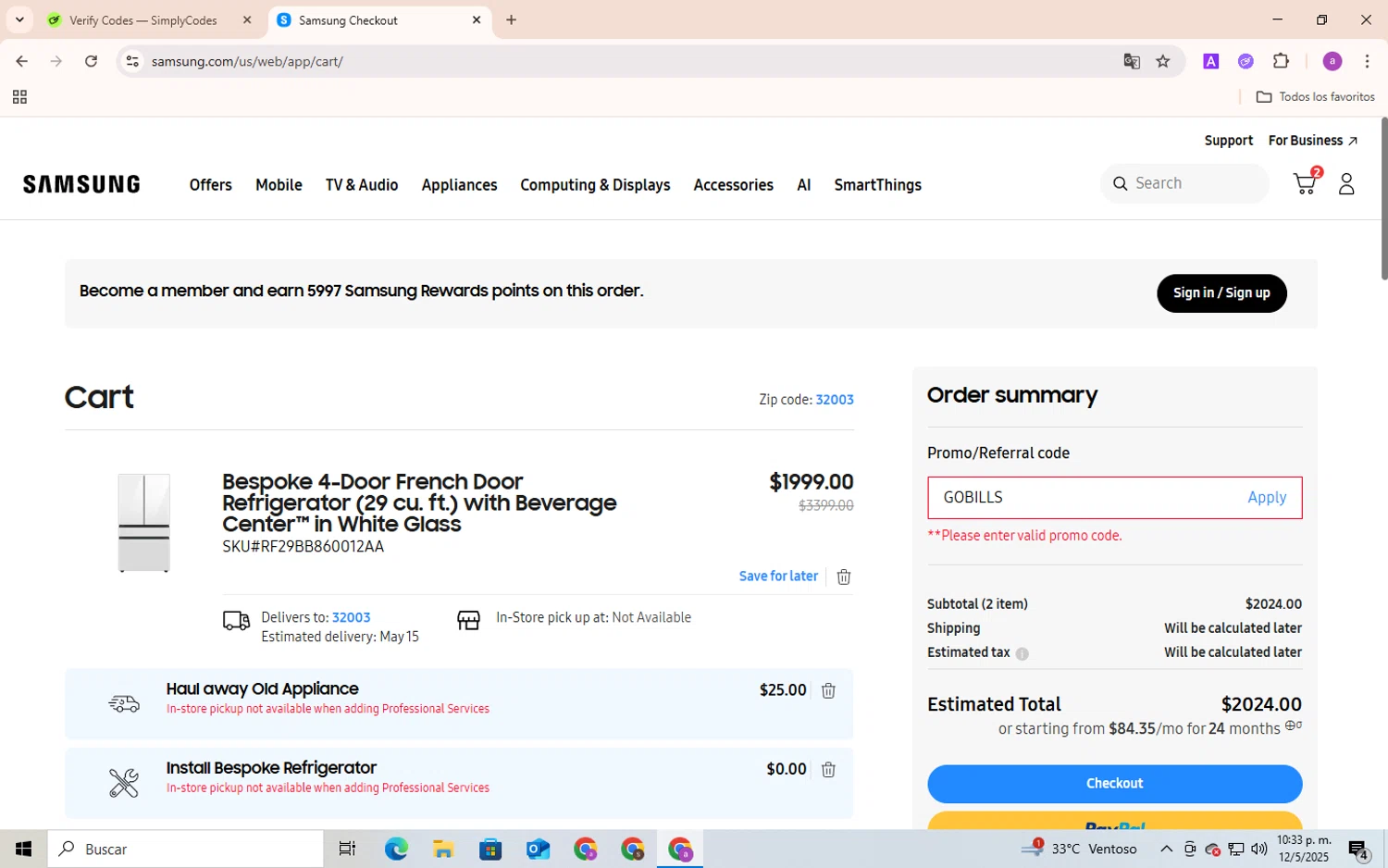Bookmark this page with star icon
The width and height of the screenshot is (1388, 868).
pyautogui.click(x=1163, y=61)
